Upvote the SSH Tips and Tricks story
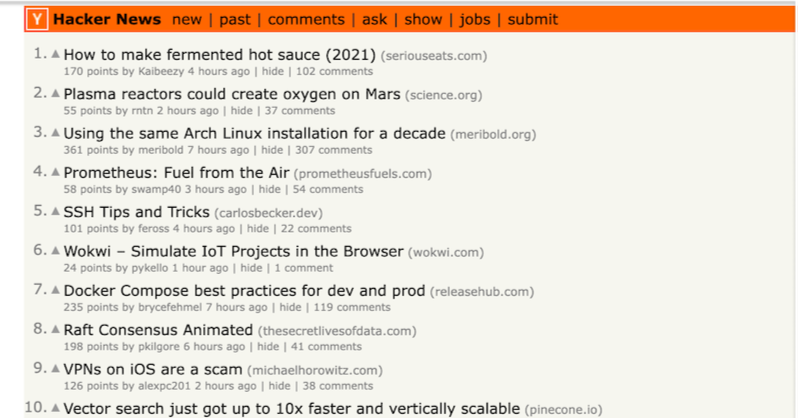Screen dimensions: 798x418 click(55, 212)
